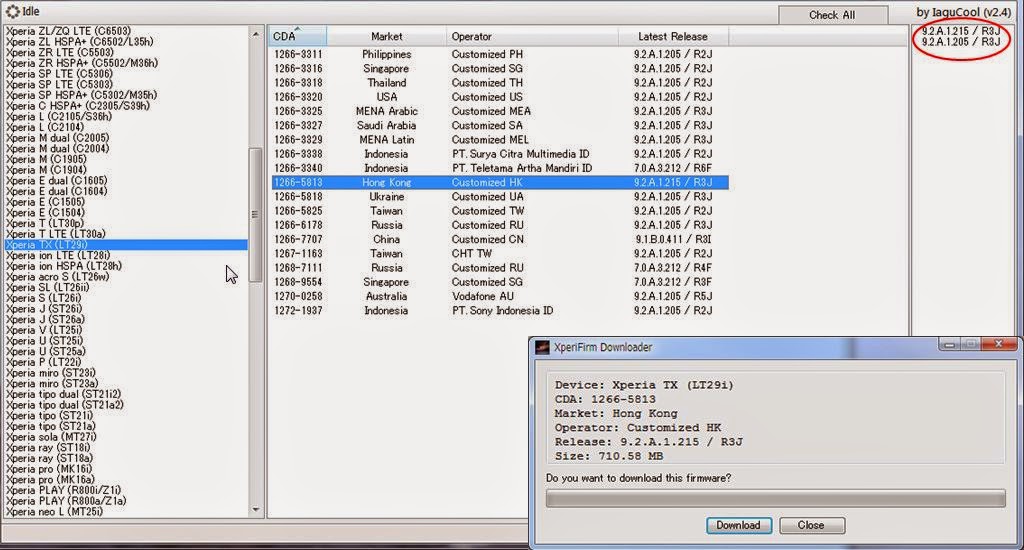Select Xperia C HSPA+ (C2305/S39h) device
Screen dimensions: 1024x550
[x=78, y=106]
